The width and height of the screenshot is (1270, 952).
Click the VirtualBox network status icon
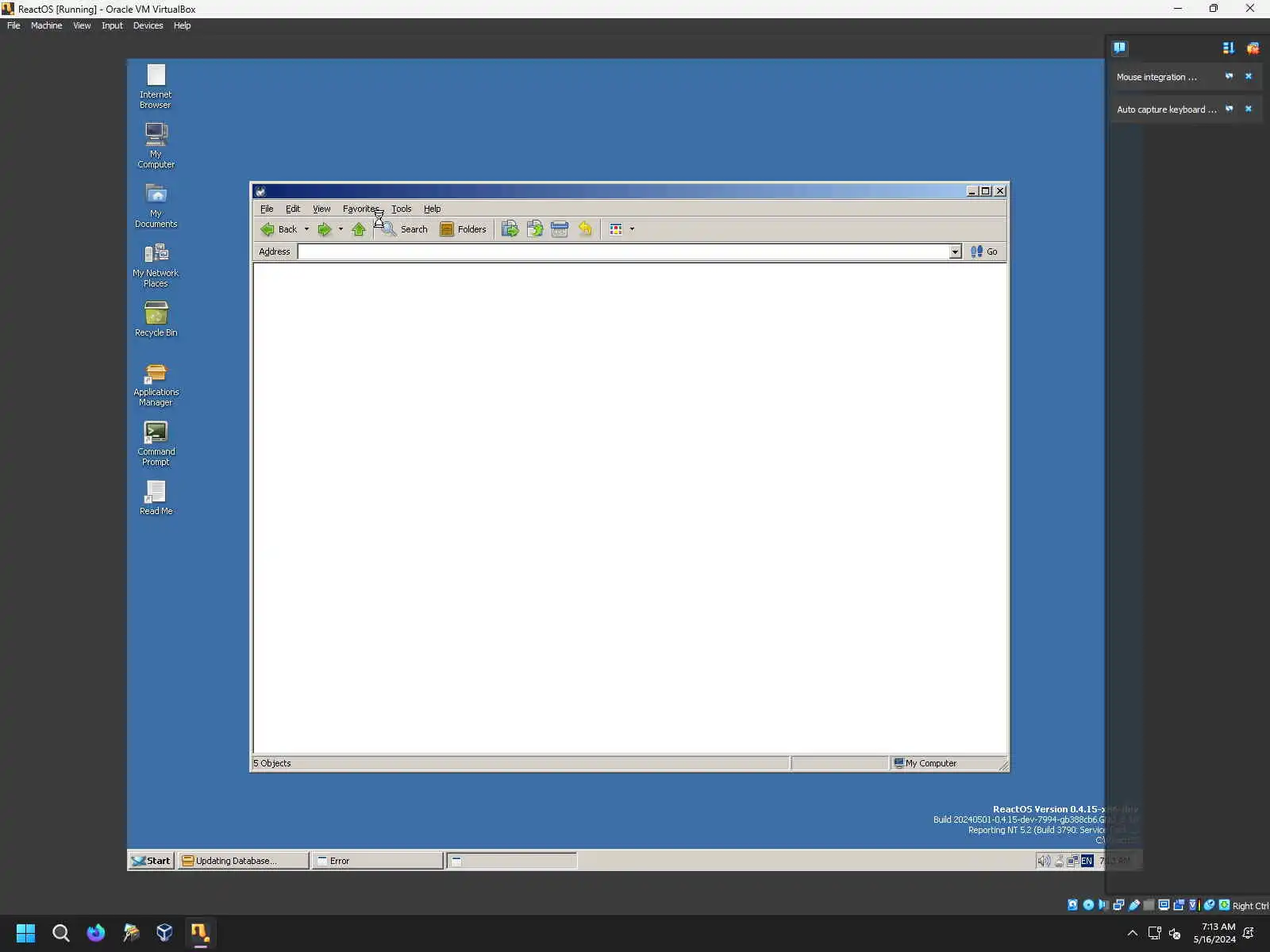click(1118, 905)
